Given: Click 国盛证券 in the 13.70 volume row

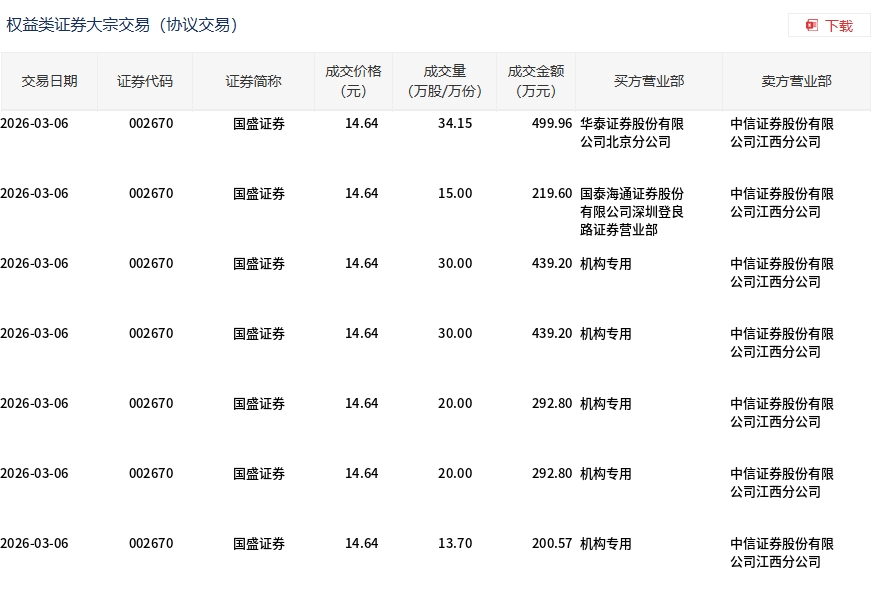Looking at the screenshot, I should [259, 544].
